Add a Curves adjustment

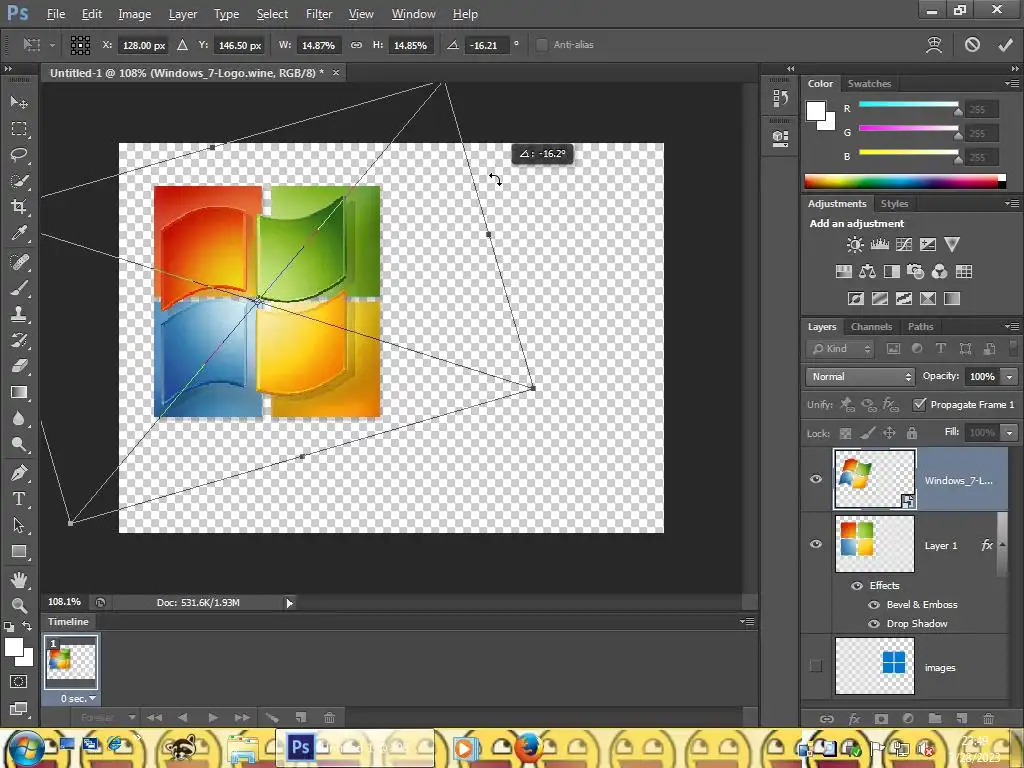[904, 244]
